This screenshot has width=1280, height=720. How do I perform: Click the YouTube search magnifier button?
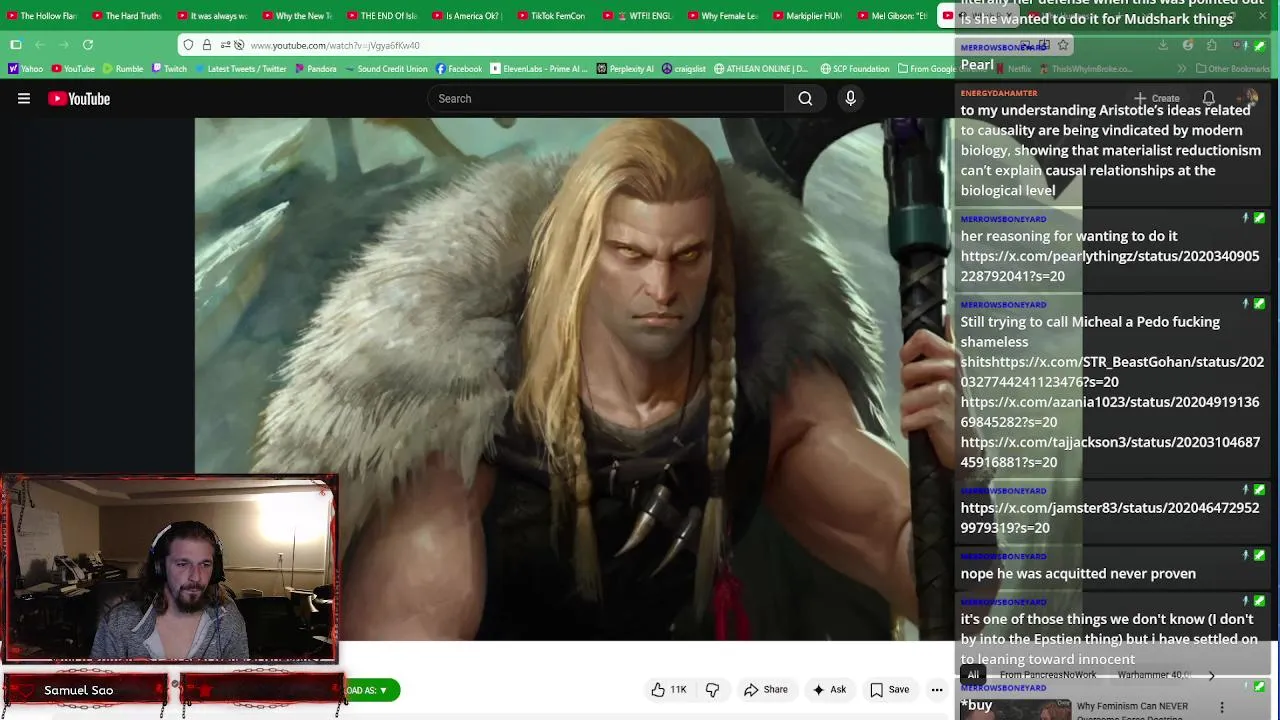point(805,98)
